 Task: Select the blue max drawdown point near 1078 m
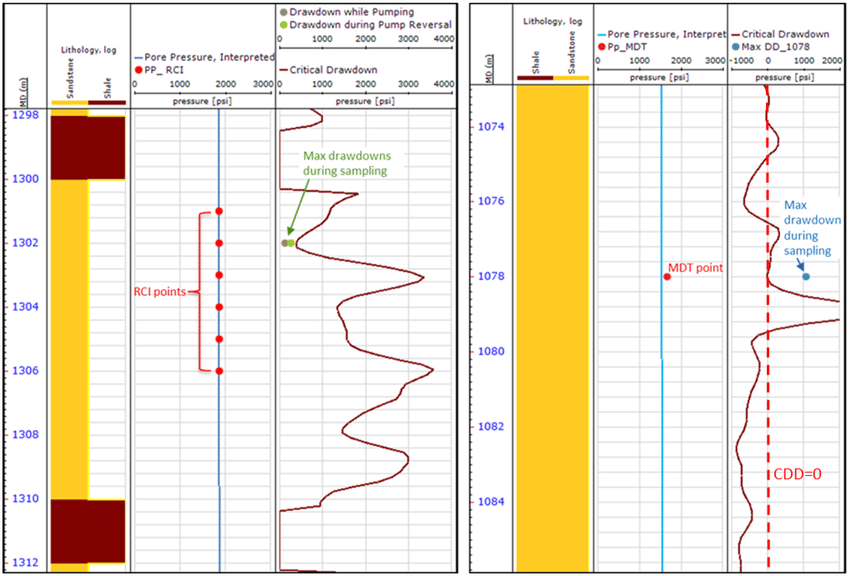coord(805,277)
